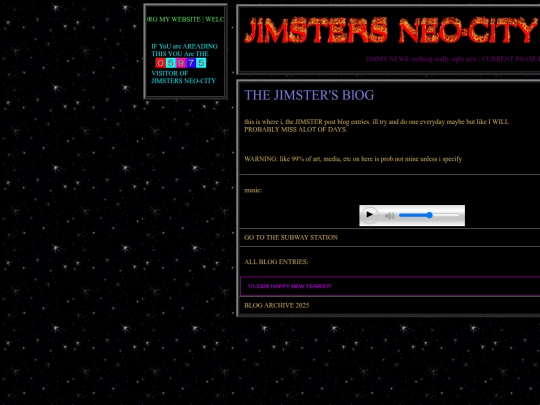Adjust the audio player volume slider
Screen dimensions: 540x405
[x=429, y=215]
